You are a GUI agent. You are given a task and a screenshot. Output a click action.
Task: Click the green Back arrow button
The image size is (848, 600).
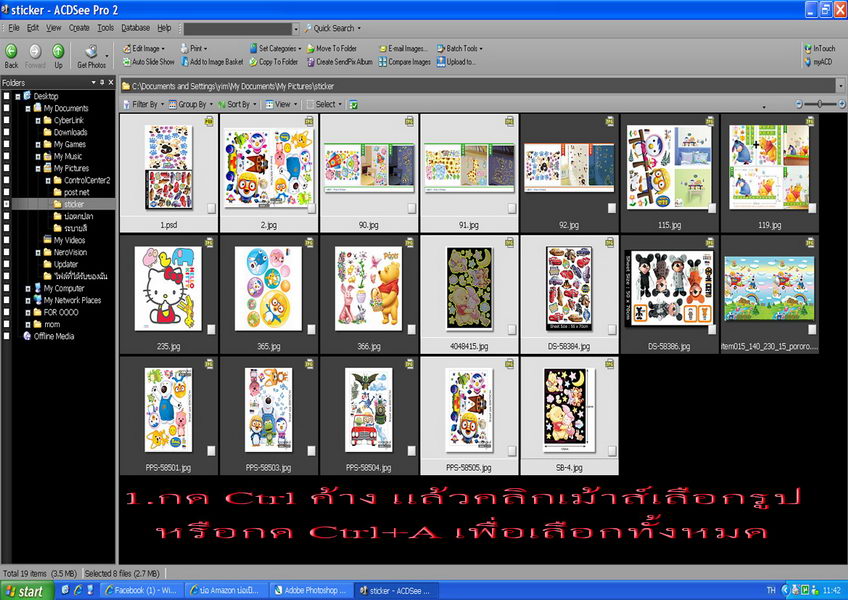11,56
